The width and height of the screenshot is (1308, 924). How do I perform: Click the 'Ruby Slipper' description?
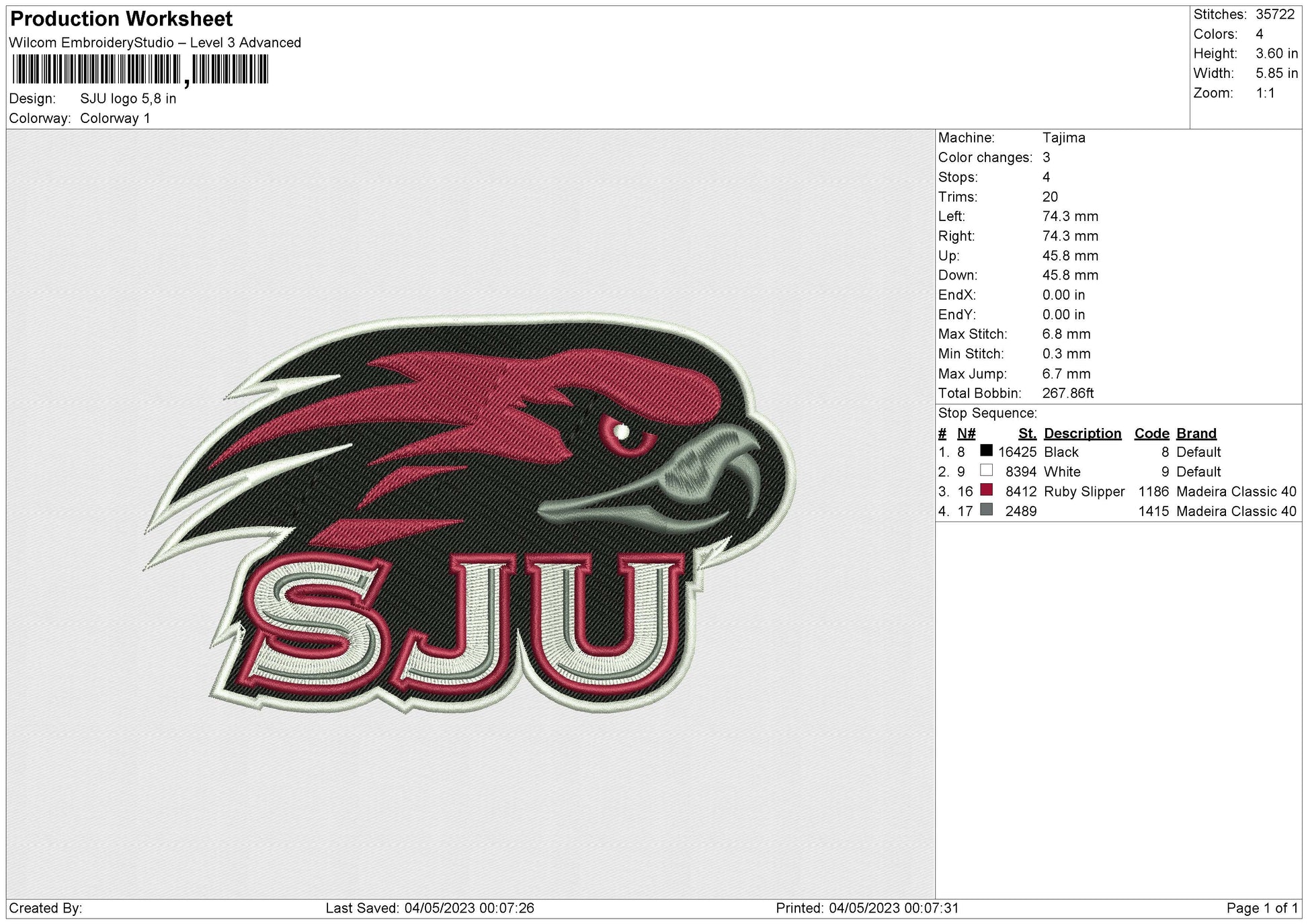pyautogui.click(x=1084, y=492)
